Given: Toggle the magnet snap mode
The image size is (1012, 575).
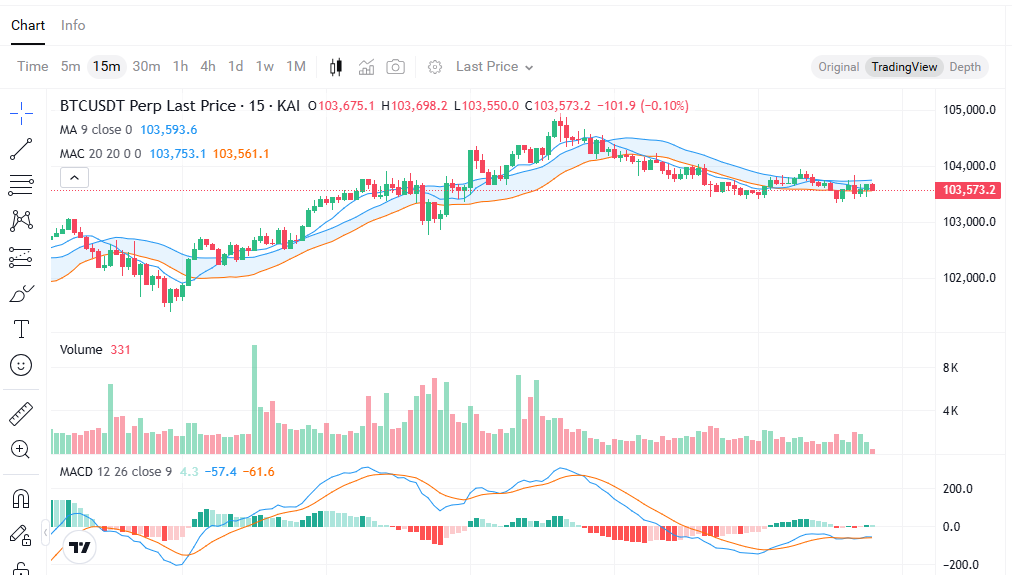Looking at the screenshot, I should pos(21,499).
